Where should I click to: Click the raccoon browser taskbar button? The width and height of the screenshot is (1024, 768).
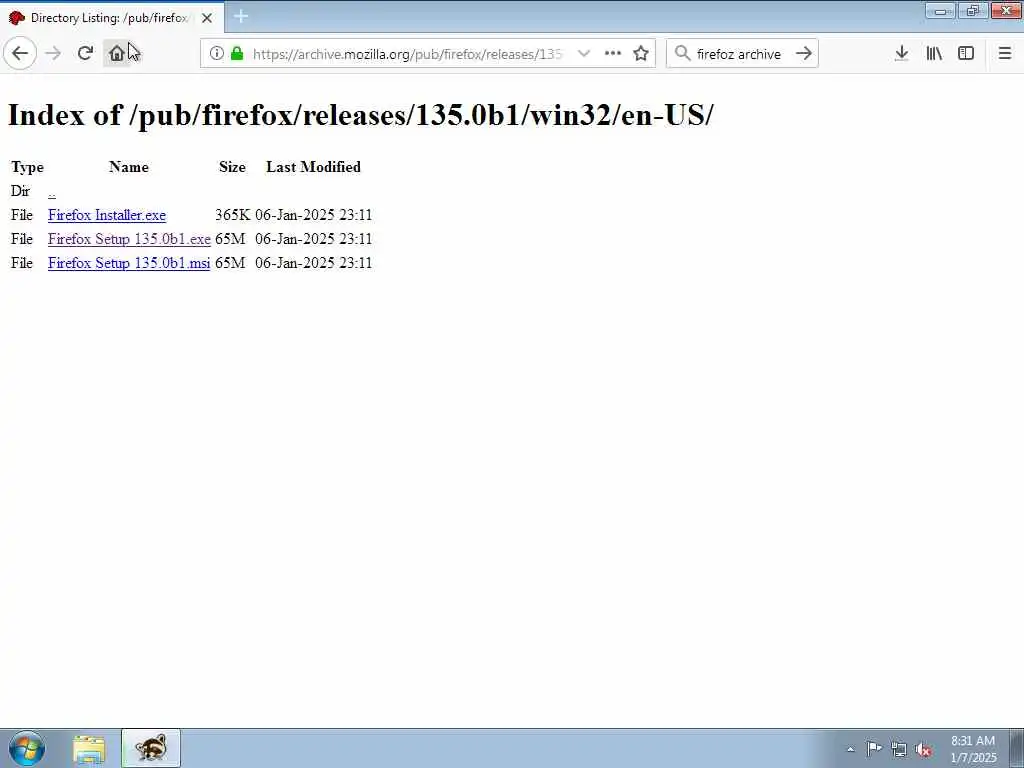coord(151,748)
